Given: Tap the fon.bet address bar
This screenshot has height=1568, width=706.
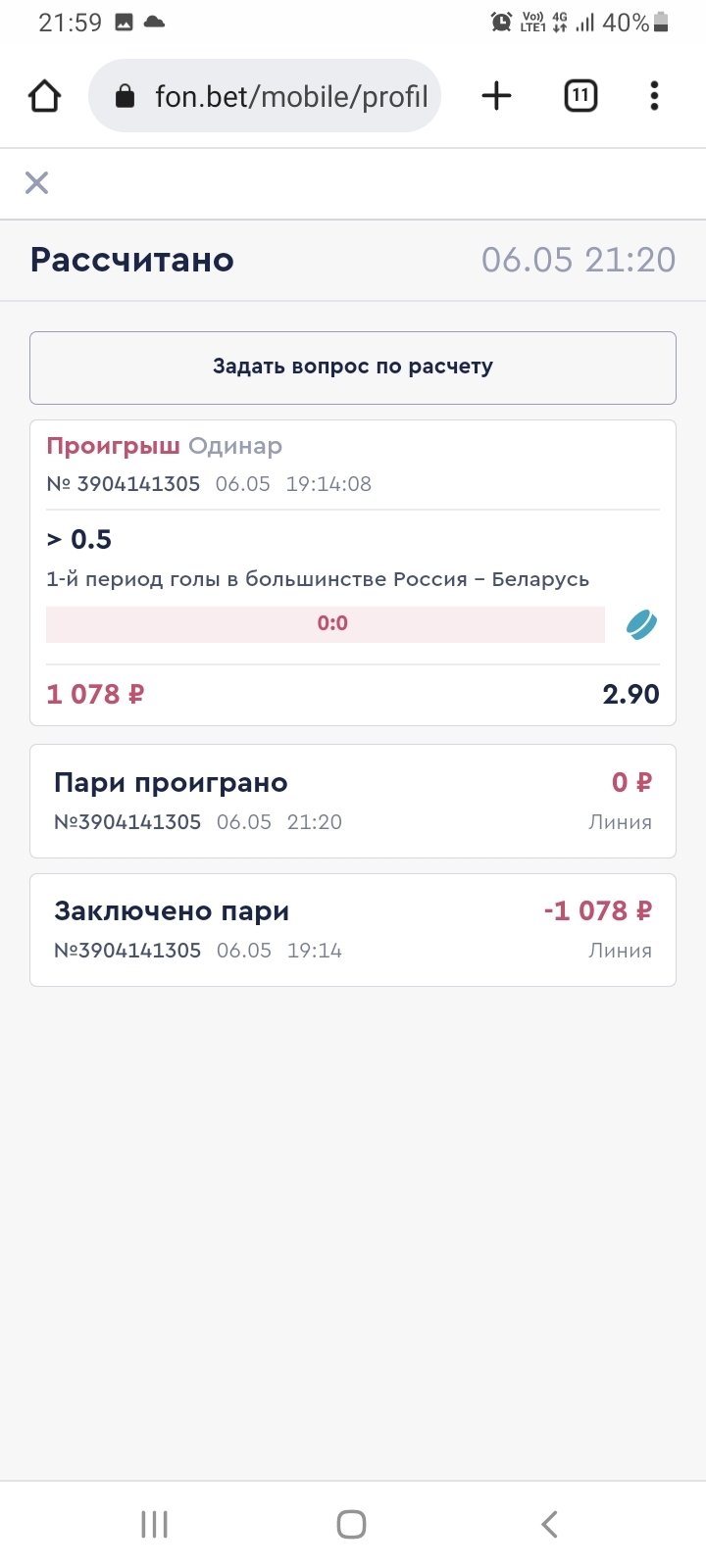Looking at the screenshot, I should 290,96.
